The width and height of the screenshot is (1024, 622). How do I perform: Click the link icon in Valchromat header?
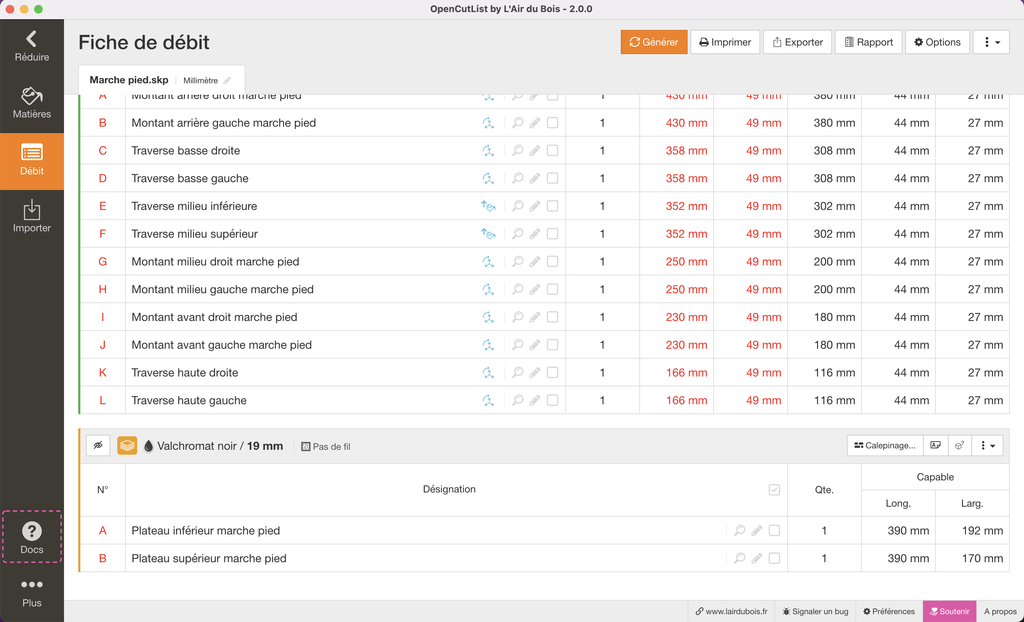(959, 446)
